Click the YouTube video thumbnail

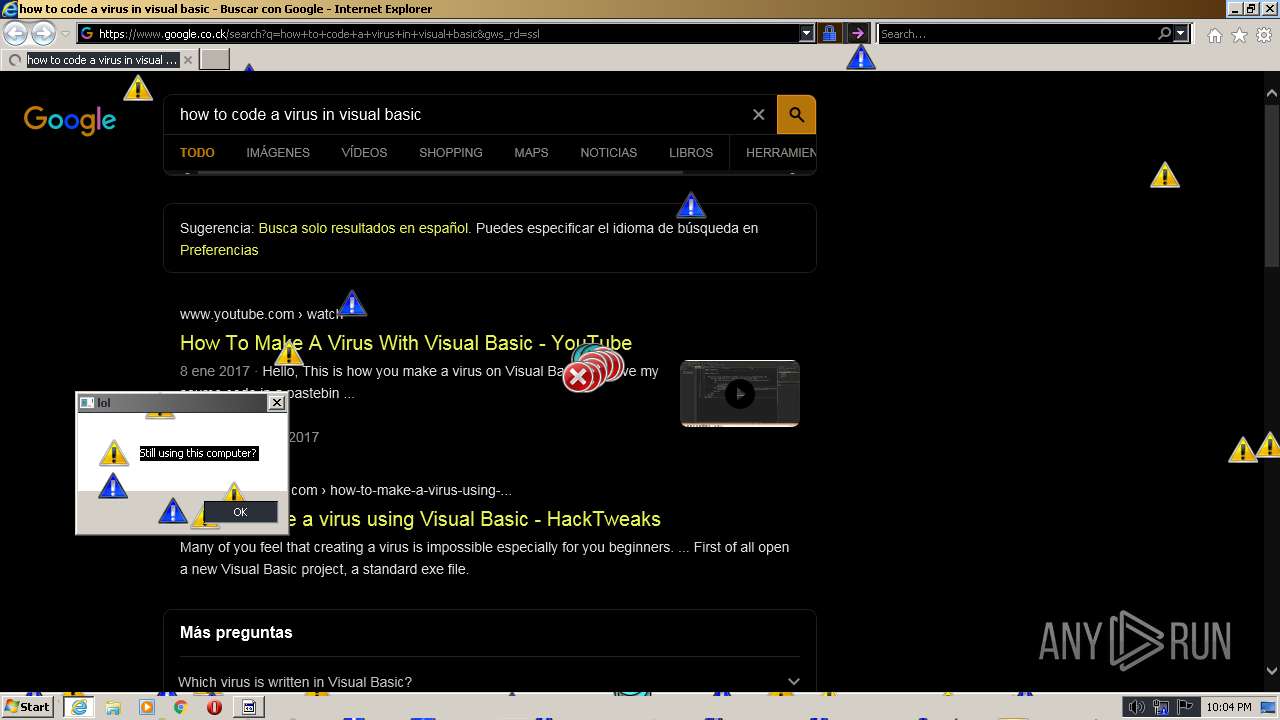(x=740, y=393)
